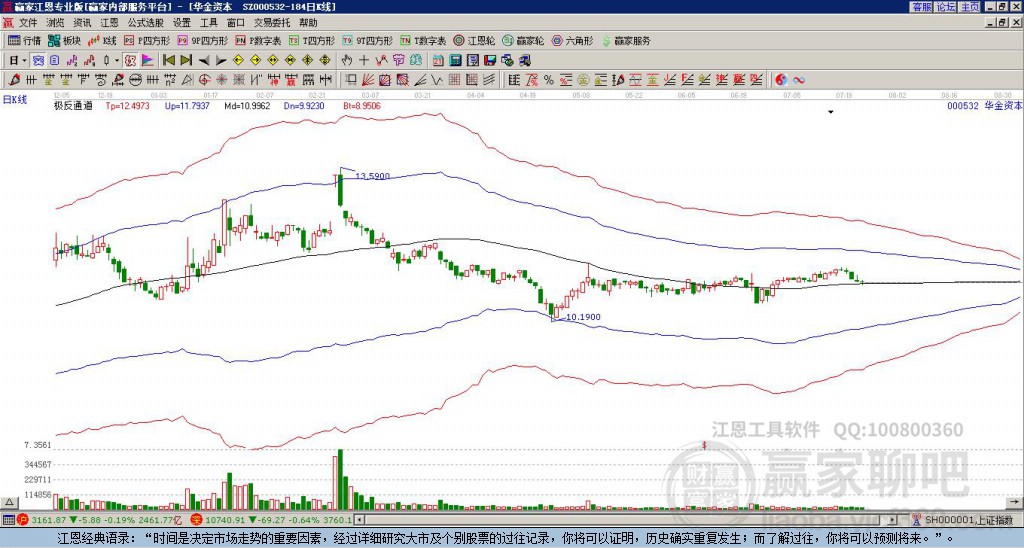Click the yin-yang circle icon

780,80
